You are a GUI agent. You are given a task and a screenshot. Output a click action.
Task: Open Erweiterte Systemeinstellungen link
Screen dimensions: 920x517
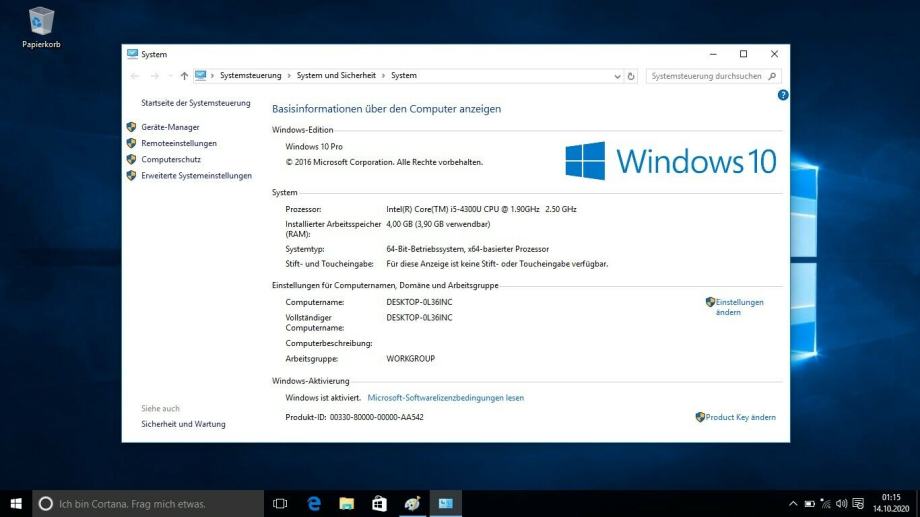[x=197, y=175]
